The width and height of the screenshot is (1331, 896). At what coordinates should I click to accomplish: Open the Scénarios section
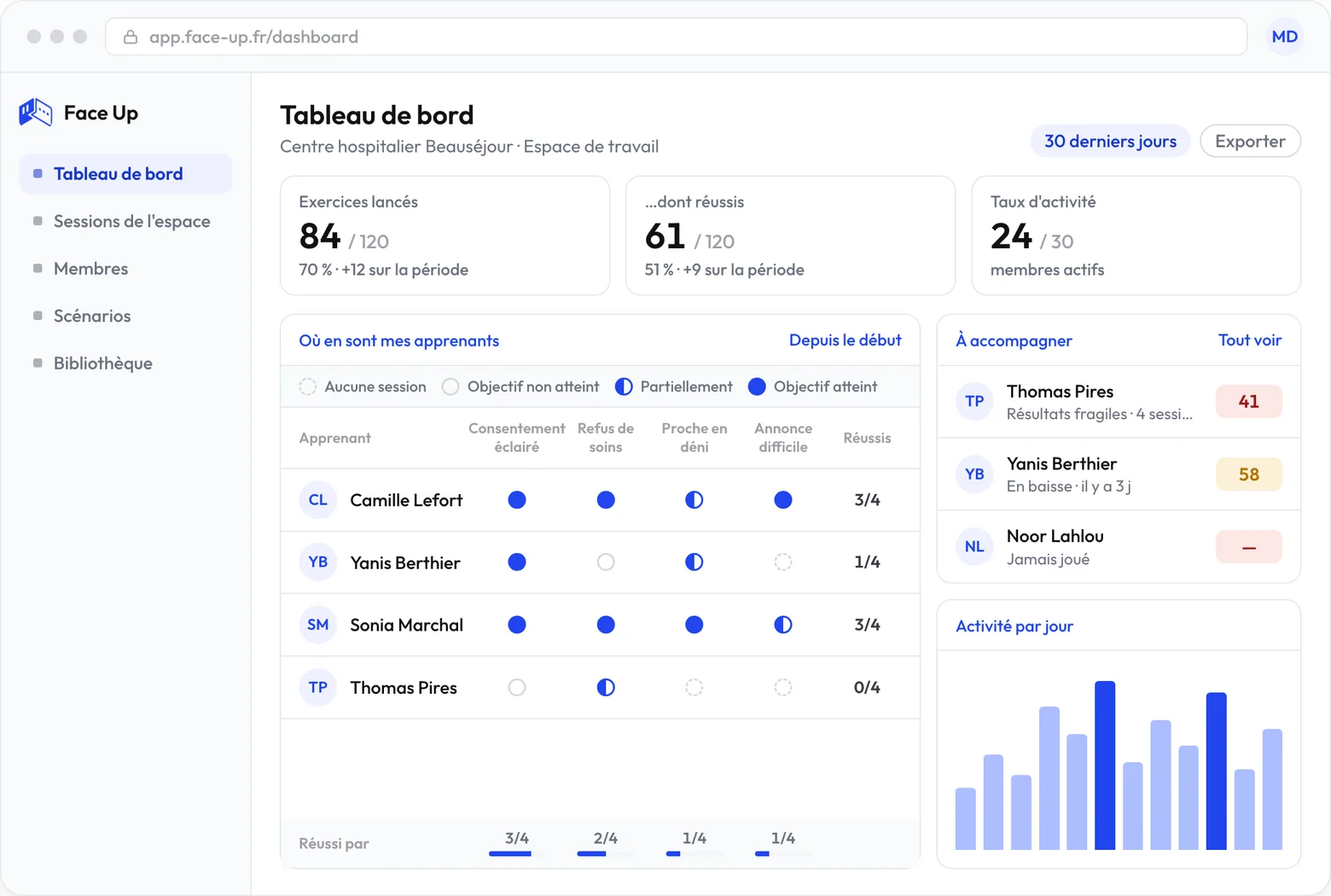point(125,316)
